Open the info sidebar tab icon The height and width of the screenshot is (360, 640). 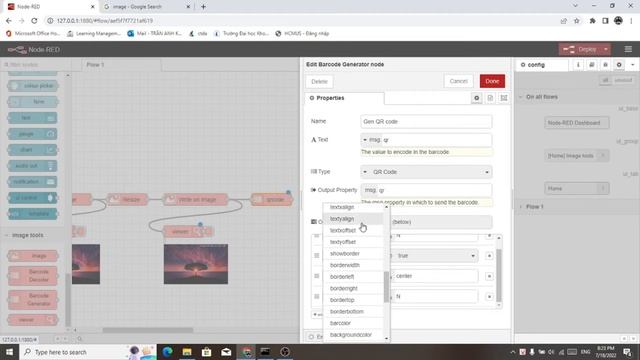pyautogui.click(x=578, y=65)
